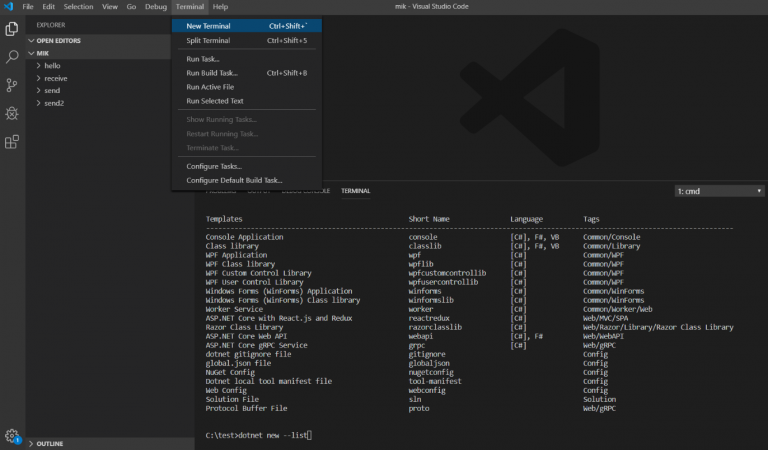Open the Debug view bug icon
768x450 pixels.
point(12,113)
